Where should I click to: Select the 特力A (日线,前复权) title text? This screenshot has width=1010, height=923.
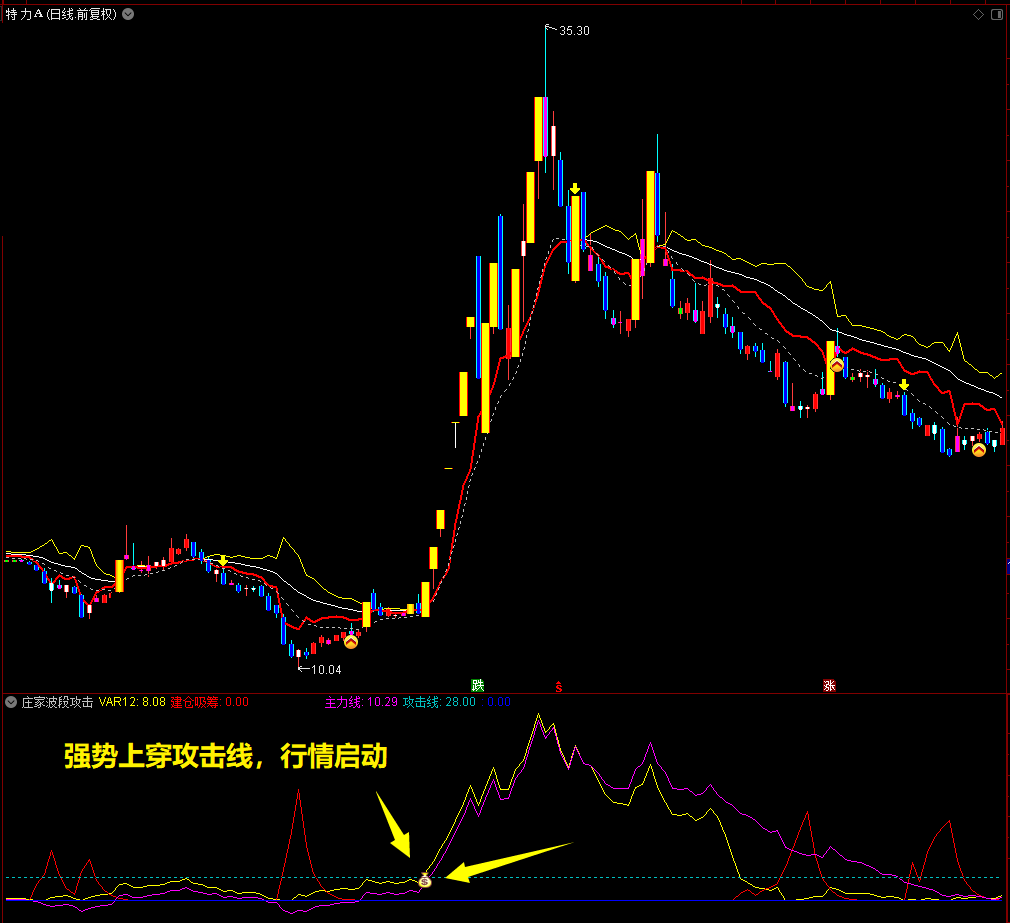(61, 14)
